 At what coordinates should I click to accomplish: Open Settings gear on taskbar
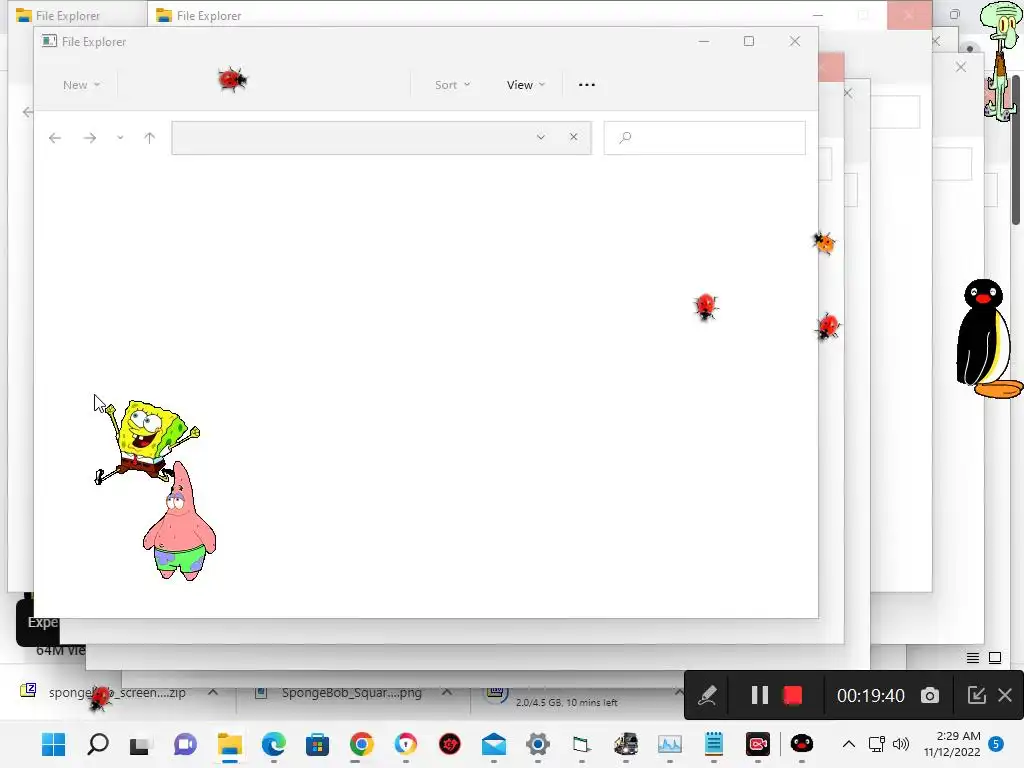pyautogui.click(x=537, y=744)
